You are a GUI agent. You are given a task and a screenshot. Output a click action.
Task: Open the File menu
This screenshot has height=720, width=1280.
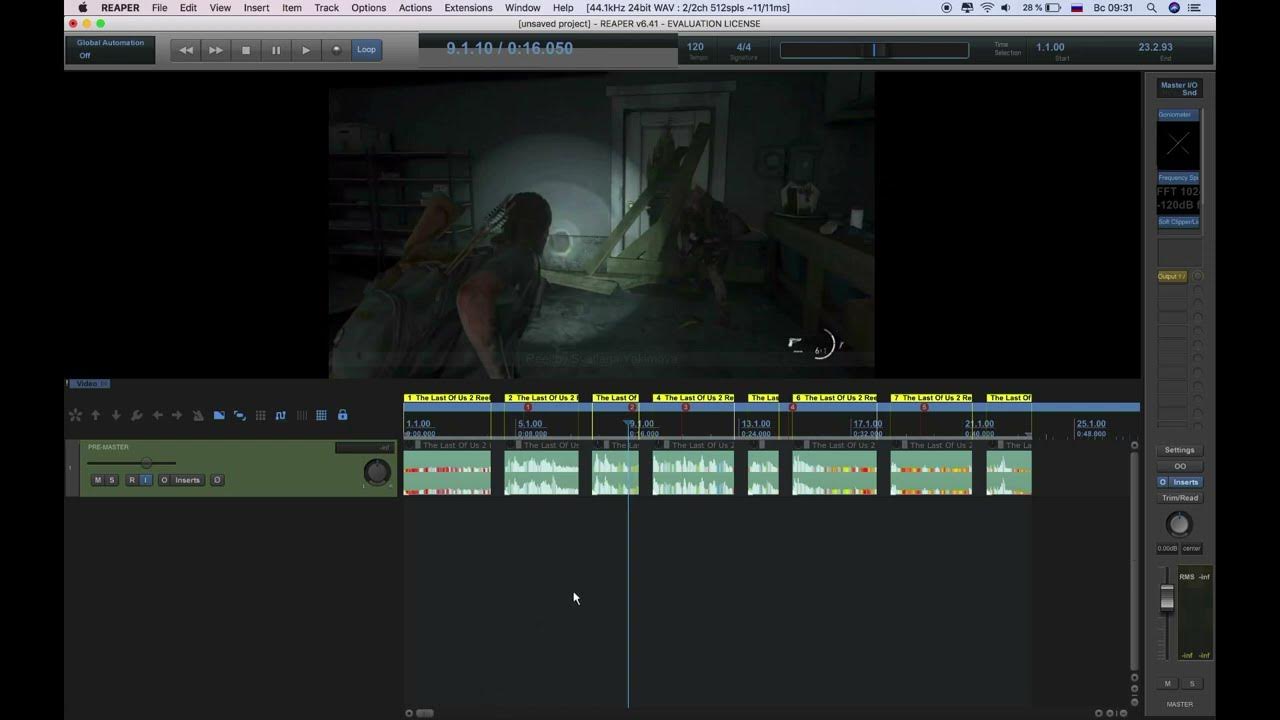pos(159,8)
